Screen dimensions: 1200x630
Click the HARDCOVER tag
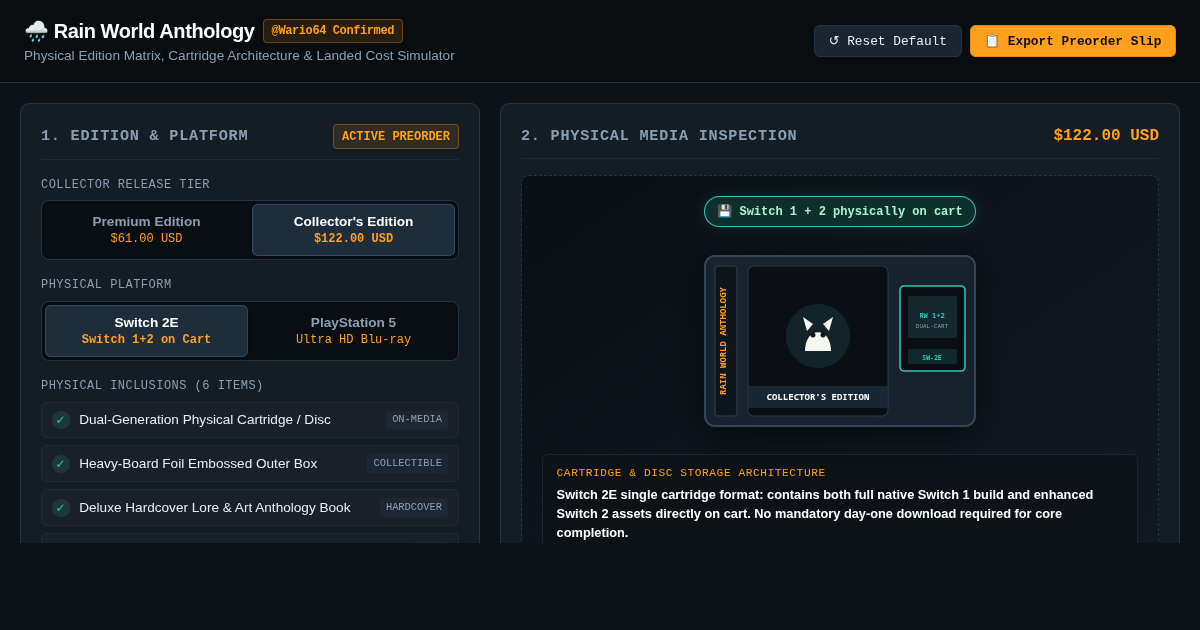click(x=414, y=508)
